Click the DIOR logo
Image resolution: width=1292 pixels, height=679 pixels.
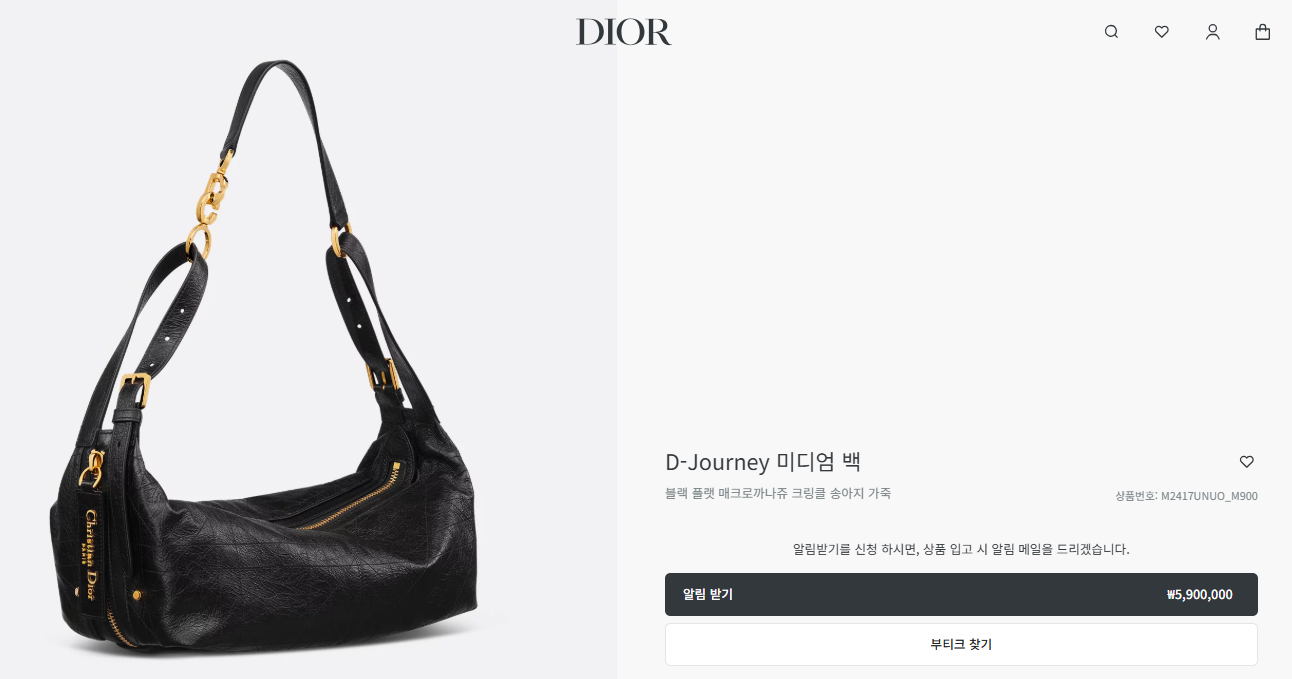[624, 32]
